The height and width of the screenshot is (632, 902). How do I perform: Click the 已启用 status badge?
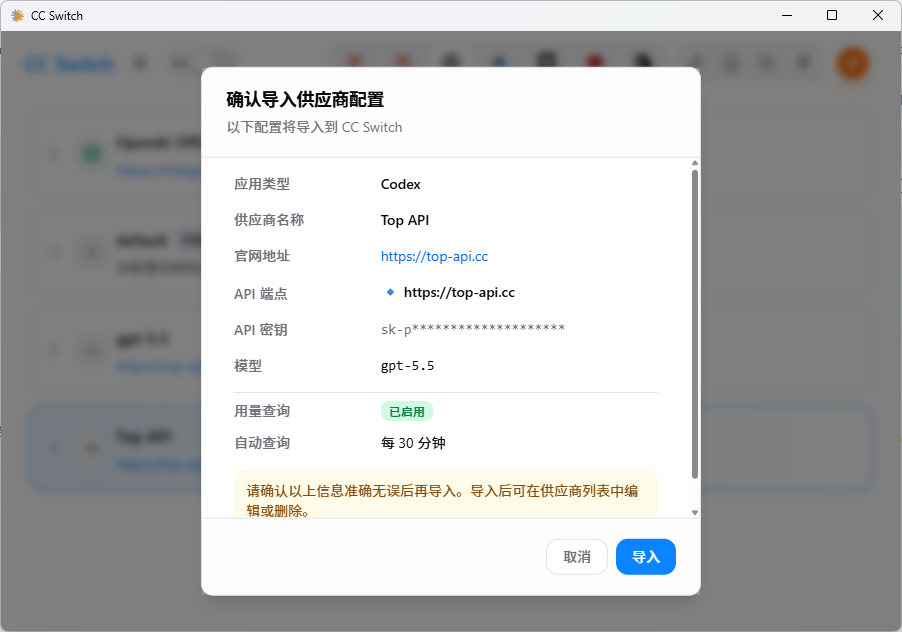(x=407, y=412)
